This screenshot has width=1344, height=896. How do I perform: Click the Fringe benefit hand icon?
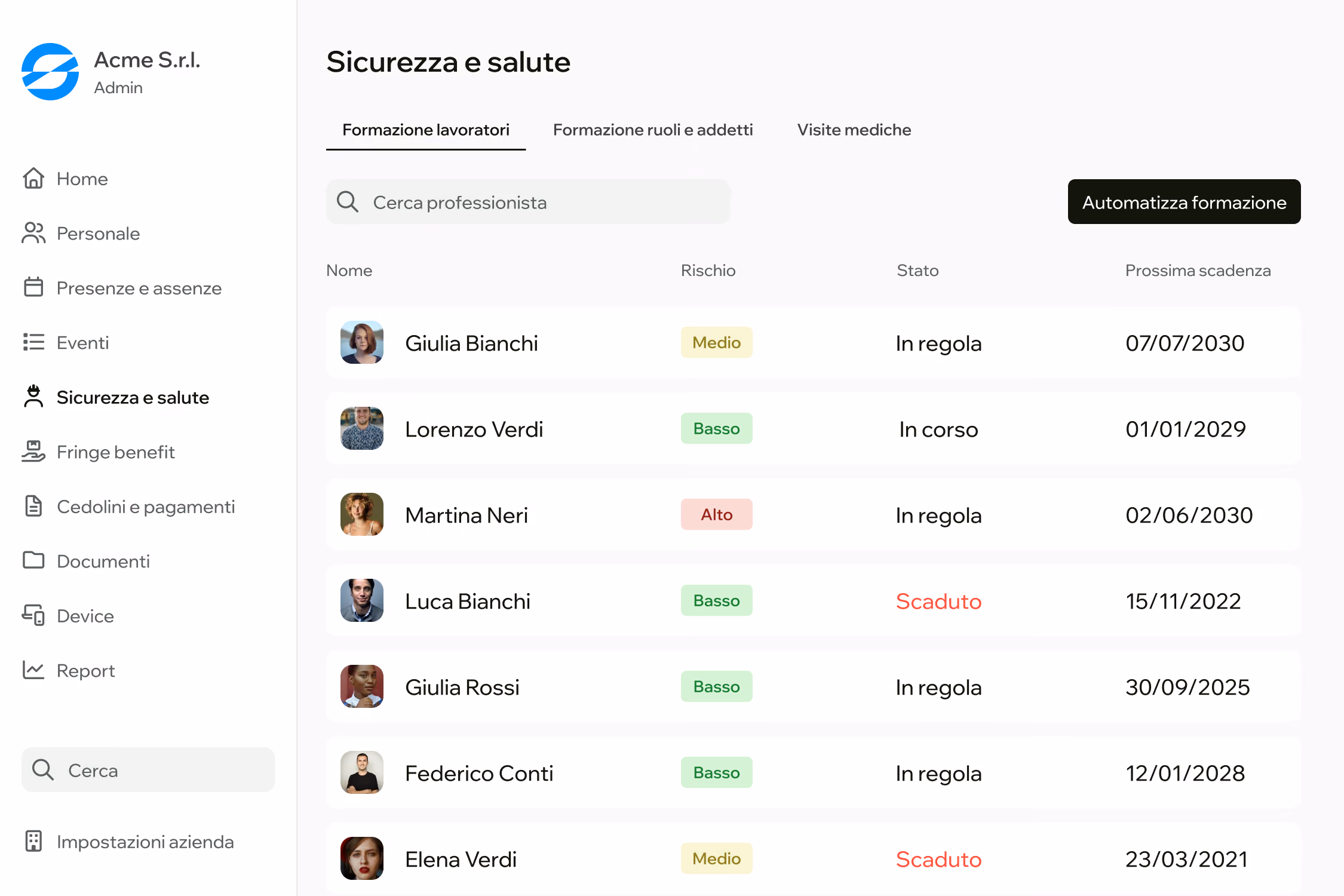[33, 452]
